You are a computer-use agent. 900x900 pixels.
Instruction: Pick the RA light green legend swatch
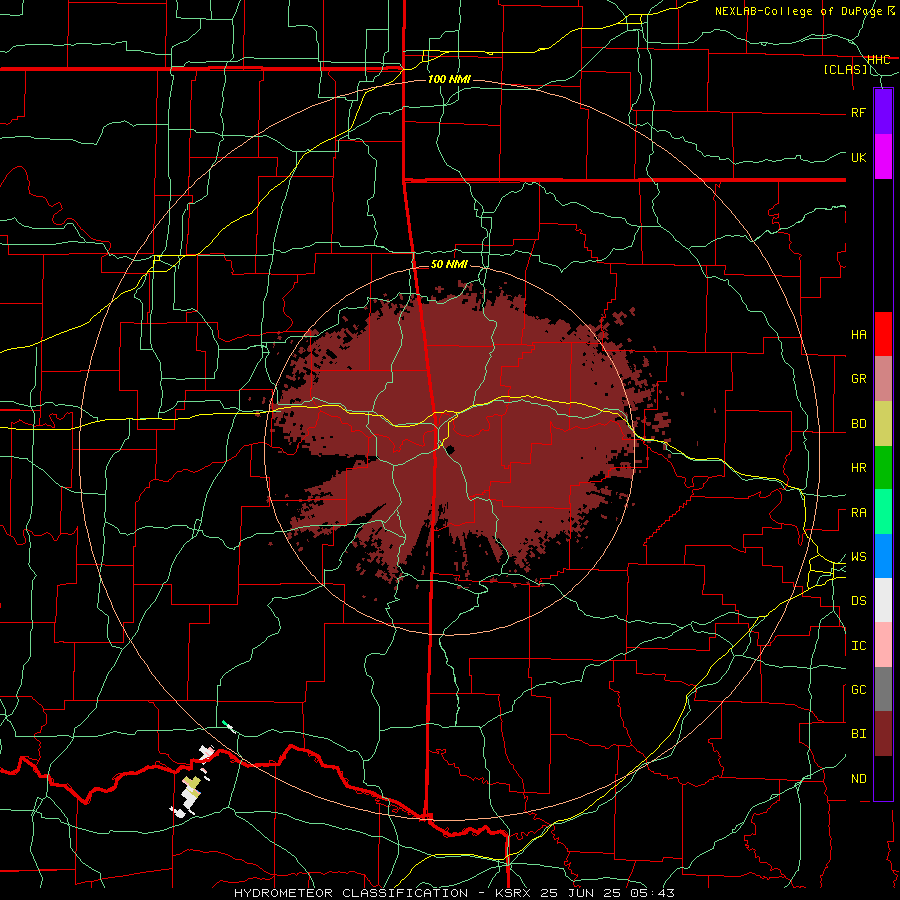[882, 512]
